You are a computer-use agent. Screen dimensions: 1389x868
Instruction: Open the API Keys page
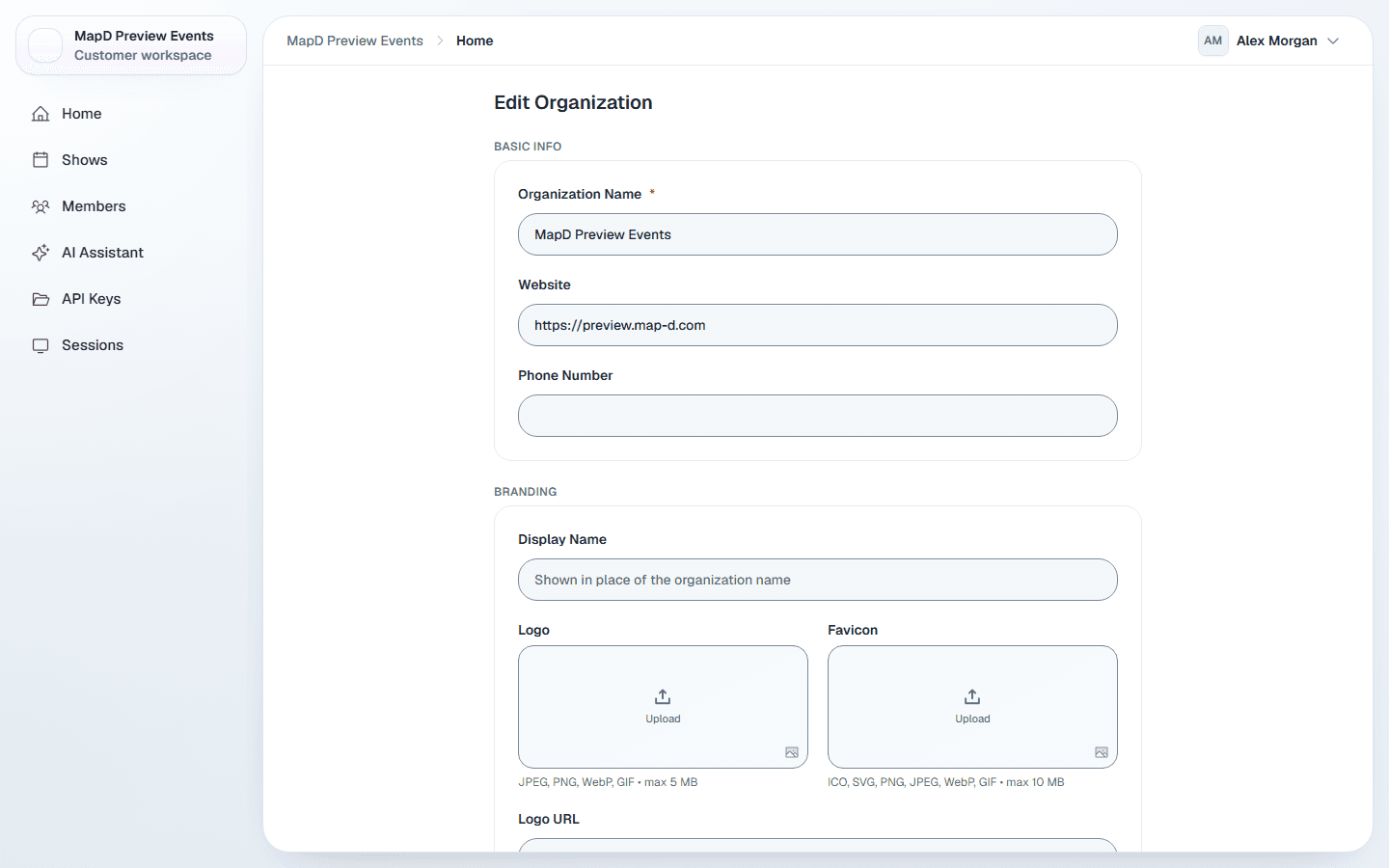(131, 299)
